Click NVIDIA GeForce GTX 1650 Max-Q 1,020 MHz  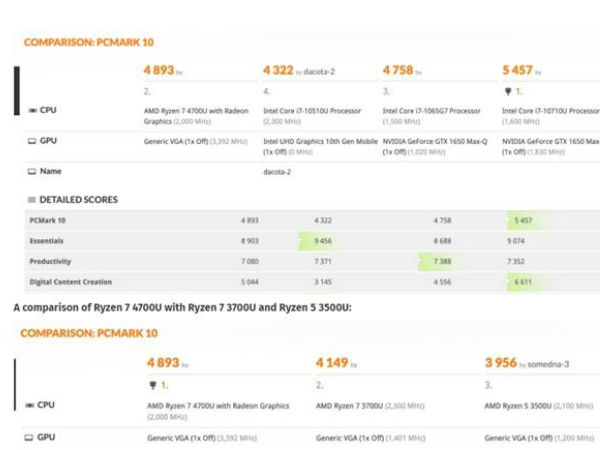(435, 147)
